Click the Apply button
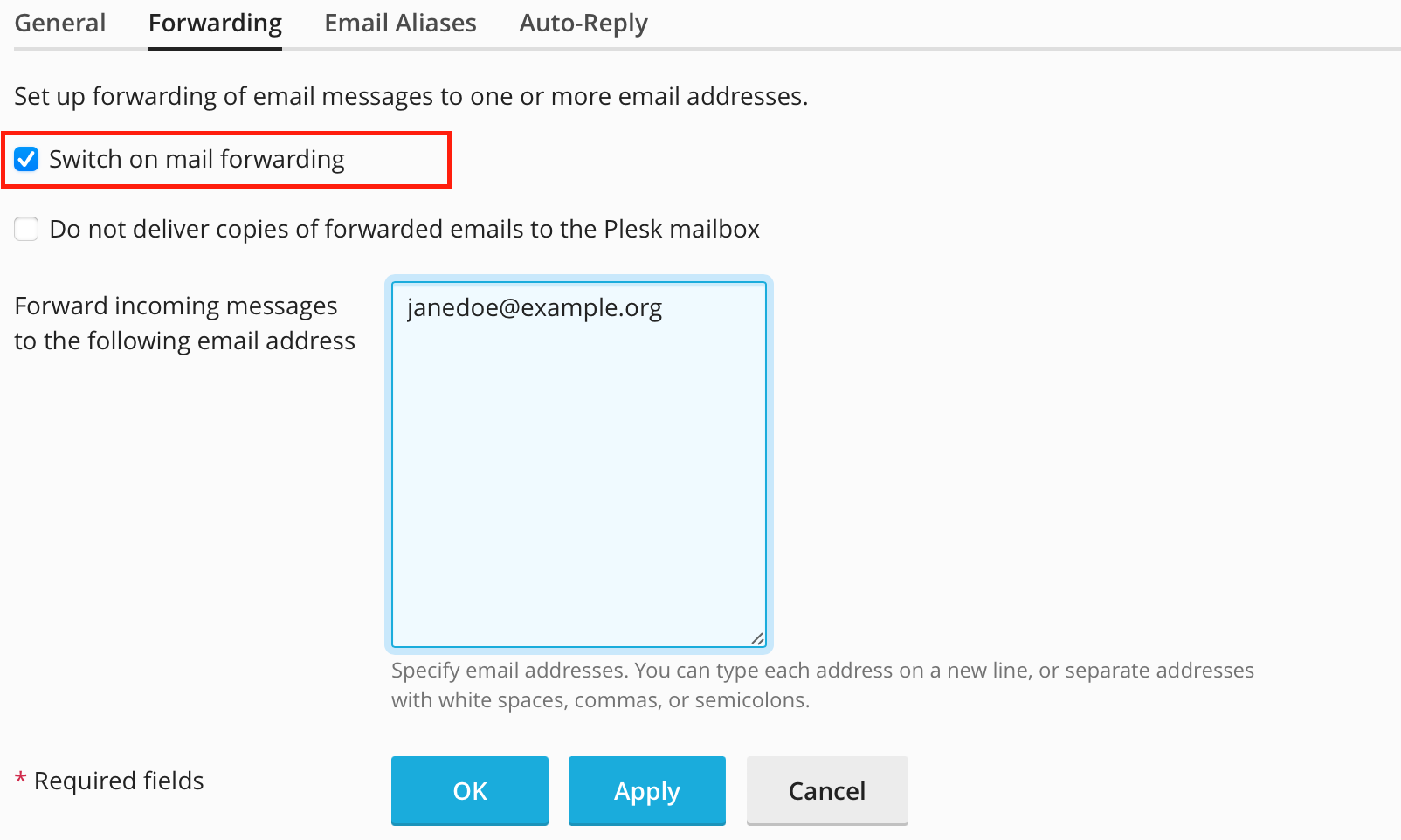This screenshot has height=840, width=1401. tap(646, 791)
